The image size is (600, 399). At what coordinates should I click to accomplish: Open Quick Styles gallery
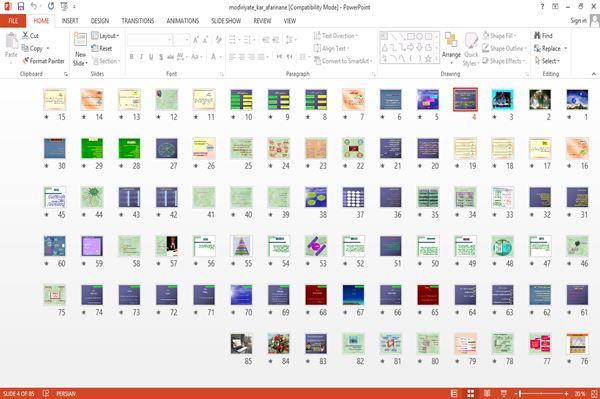[471, 49]
